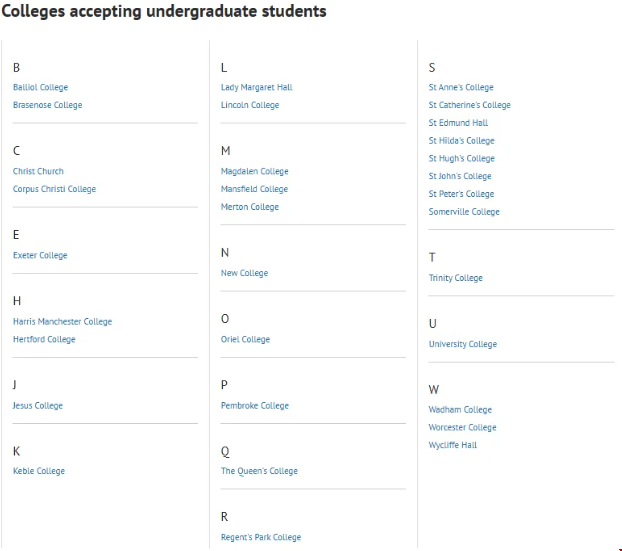The height and width of the screenshot is (551, 622).
Task: Go to The Queen's College
Action: pyautogui.click(x=259, y=471)
